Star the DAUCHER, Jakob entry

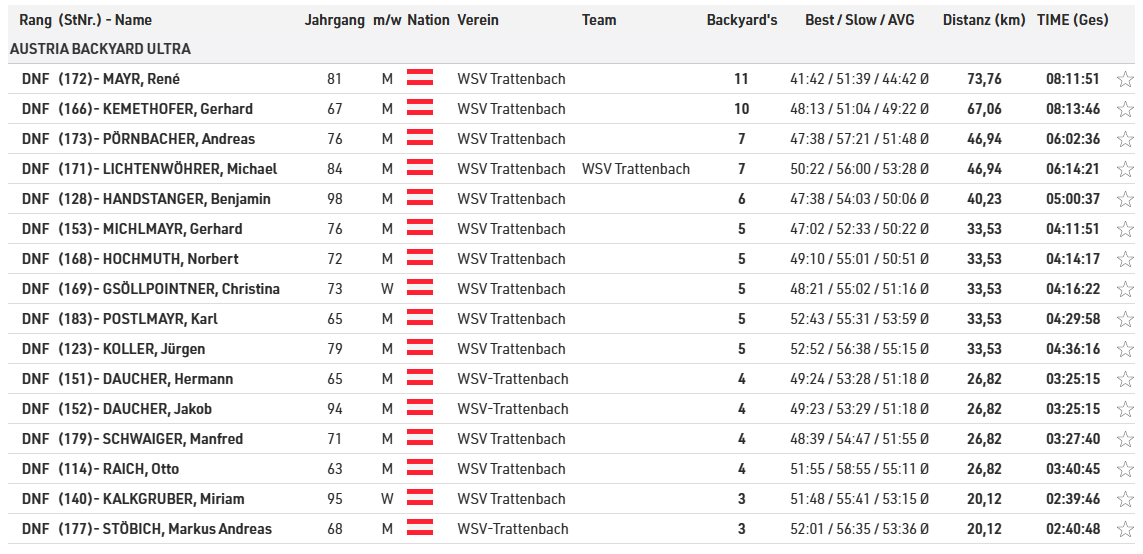[x=1125, y=409]
